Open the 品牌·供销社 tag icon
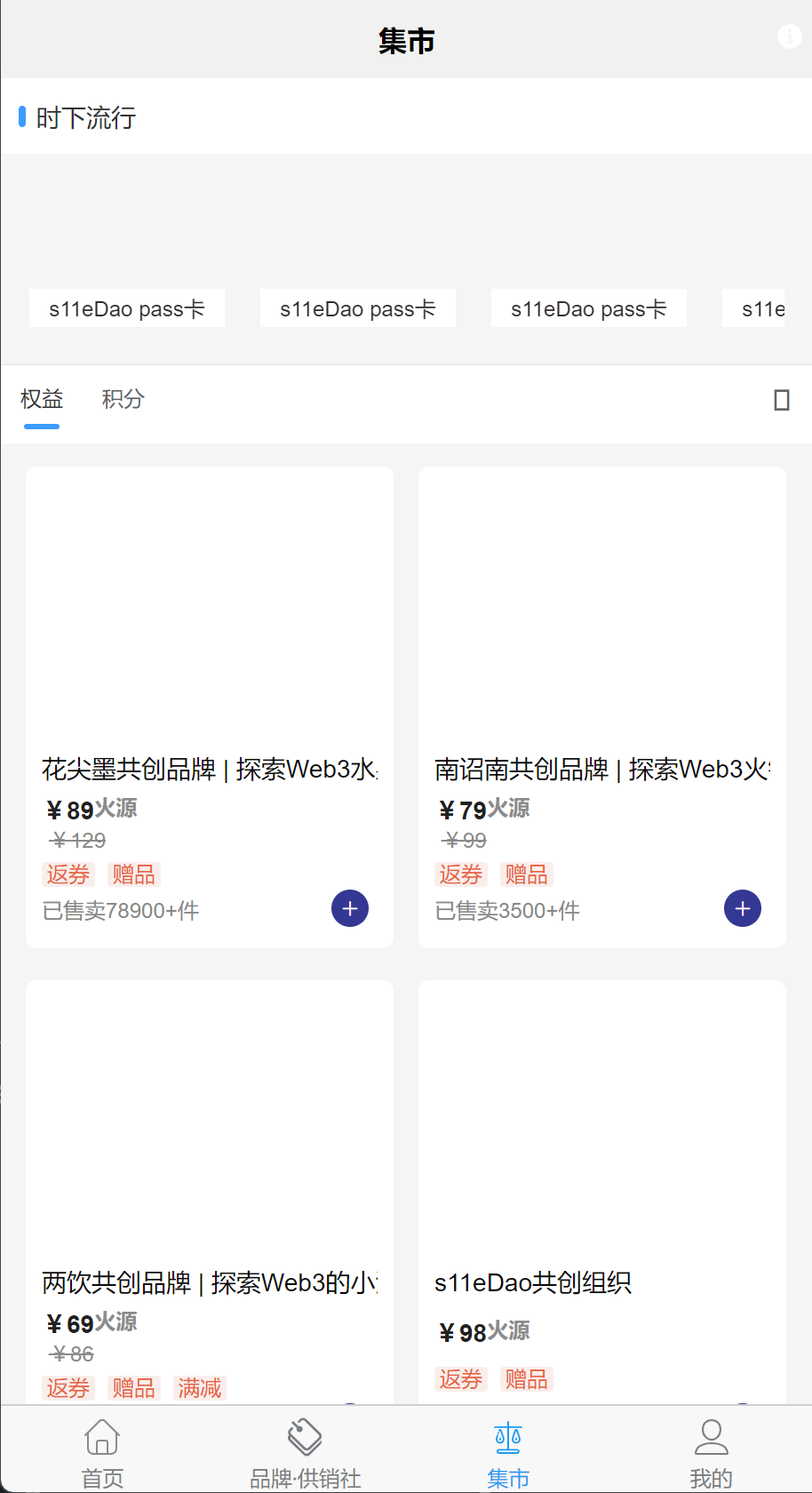This screenshot has width=812, height=1493. (x=305, y=1437)
